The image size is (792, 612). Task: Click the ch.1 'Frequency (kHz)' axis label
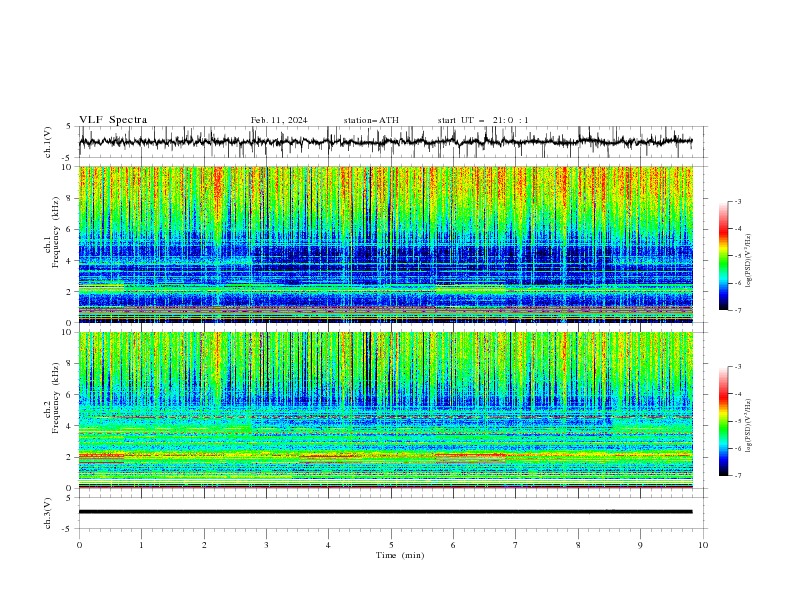(x=56, y=232)
